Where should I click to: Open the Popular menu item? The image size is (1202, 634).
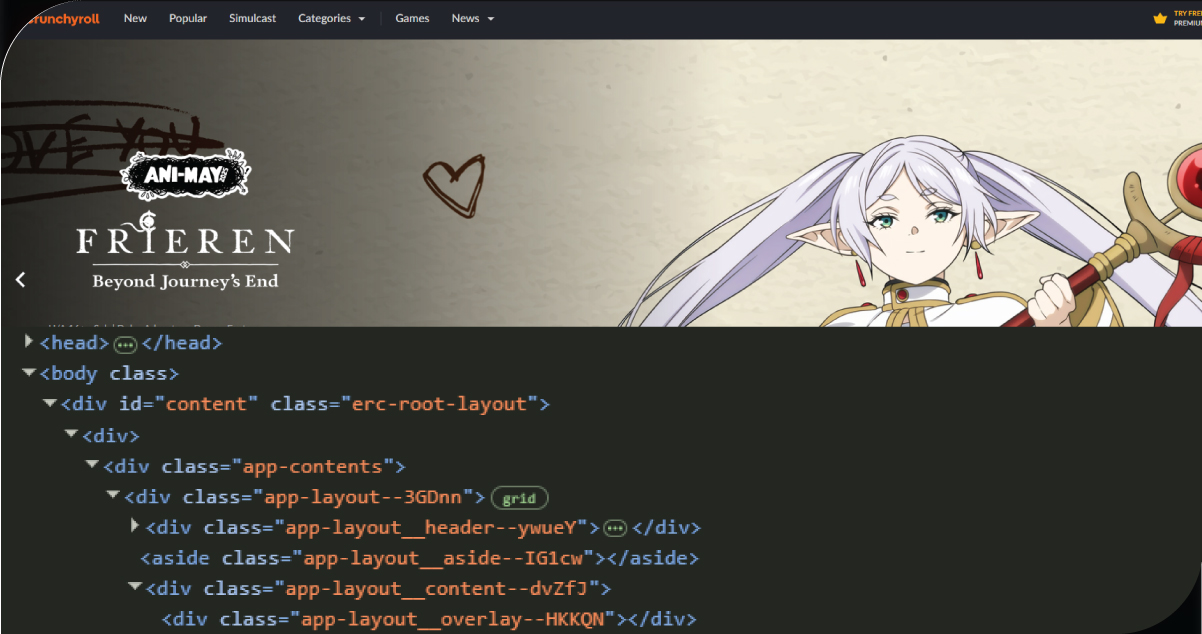(188, 18)
